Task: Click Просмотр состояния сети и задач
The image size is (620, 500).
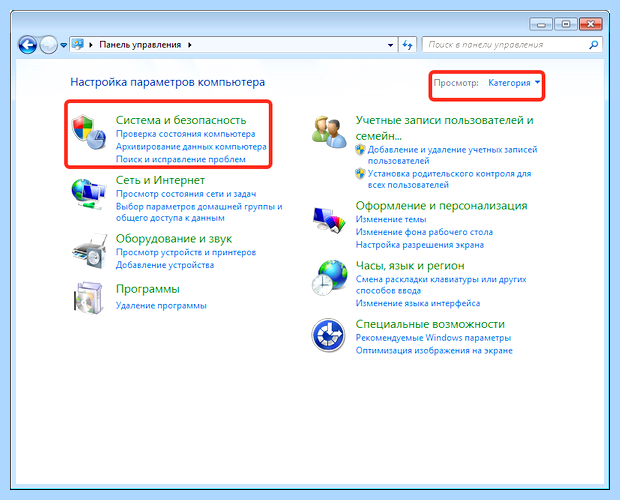Action: 186,194
